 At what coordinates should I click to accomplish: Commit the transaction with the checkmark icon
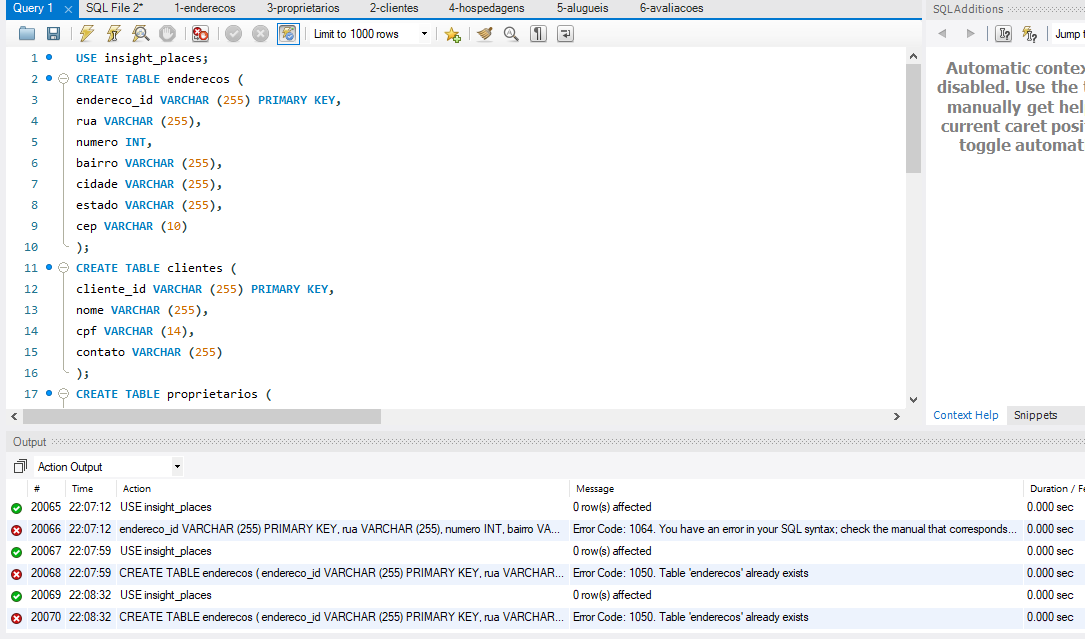click(234, 34)
